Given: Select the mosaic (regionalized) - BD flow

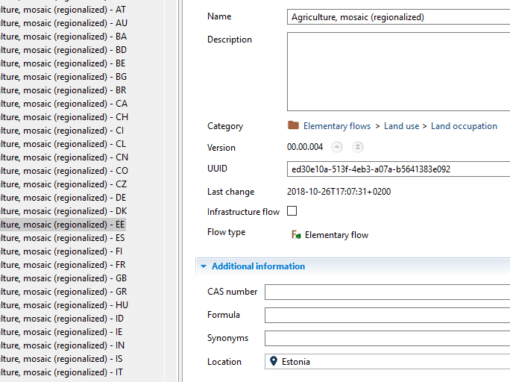Looking at the screenshot, I should coord(63,50).
